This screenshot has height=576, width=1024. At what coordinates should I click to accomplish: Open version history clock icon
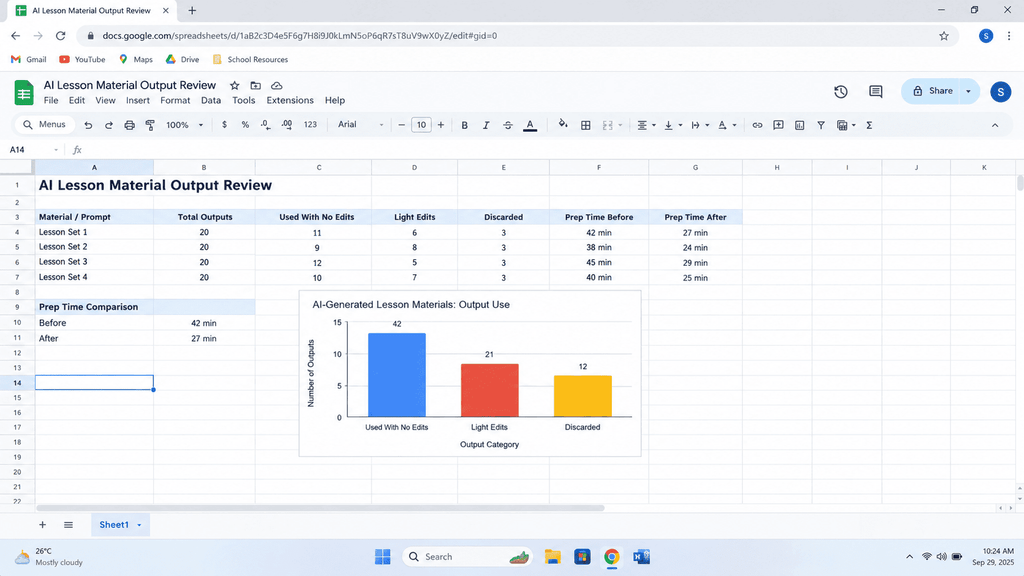841,91
